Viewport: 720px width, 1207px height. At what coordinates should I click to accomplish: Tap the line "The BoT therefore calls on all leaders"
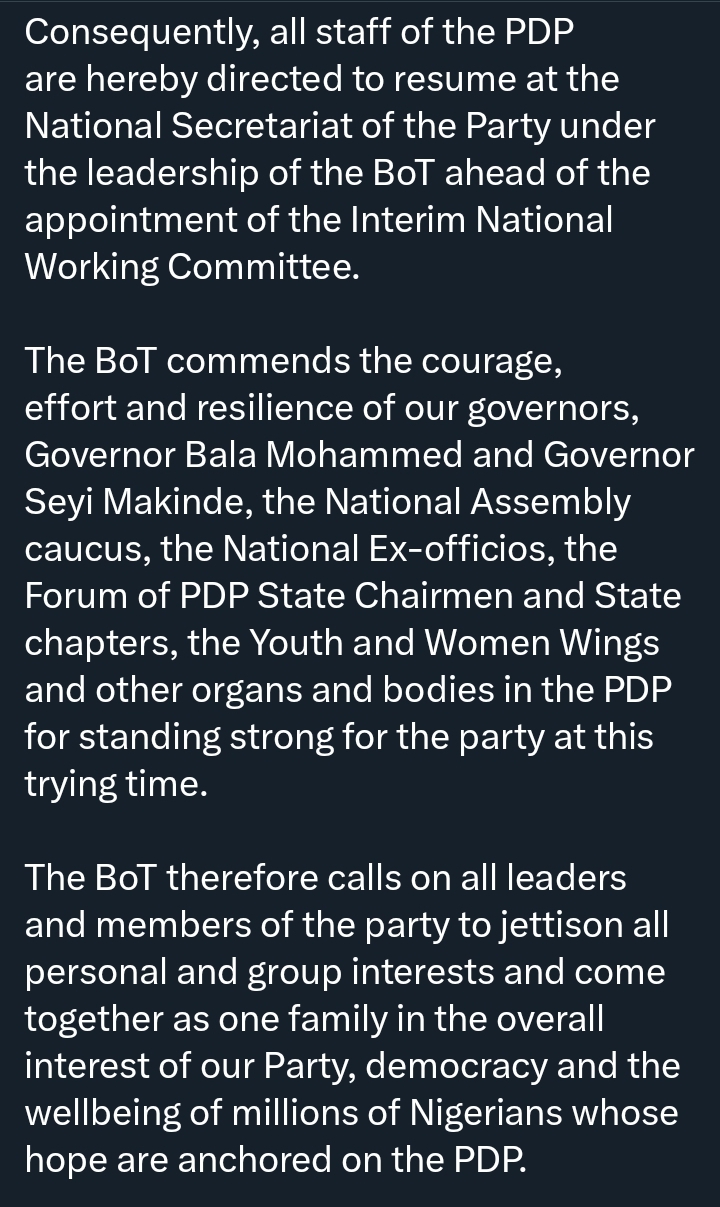coord(325,878)
